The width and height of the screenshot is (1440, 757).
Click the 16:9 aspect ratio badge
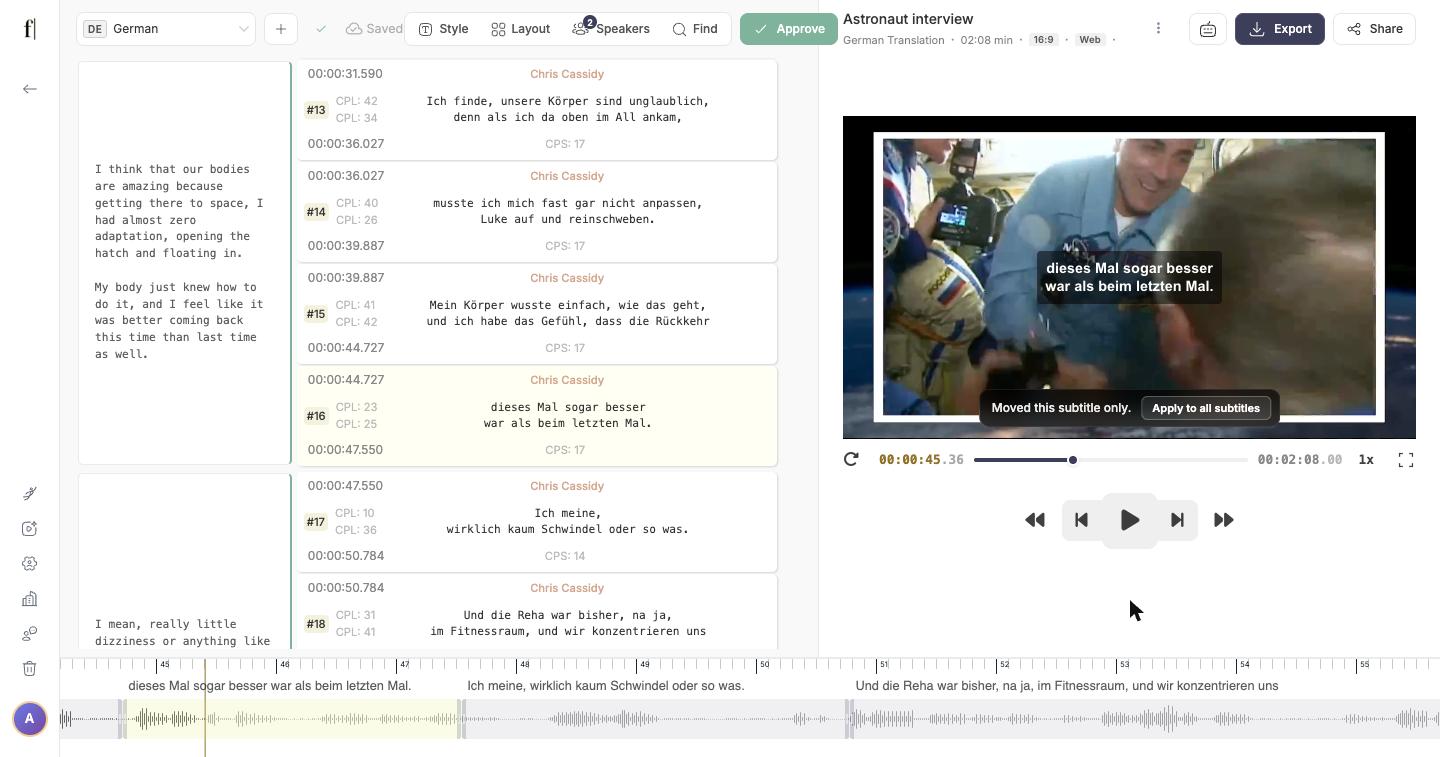pyautogui.click(x=1044, y=40)
